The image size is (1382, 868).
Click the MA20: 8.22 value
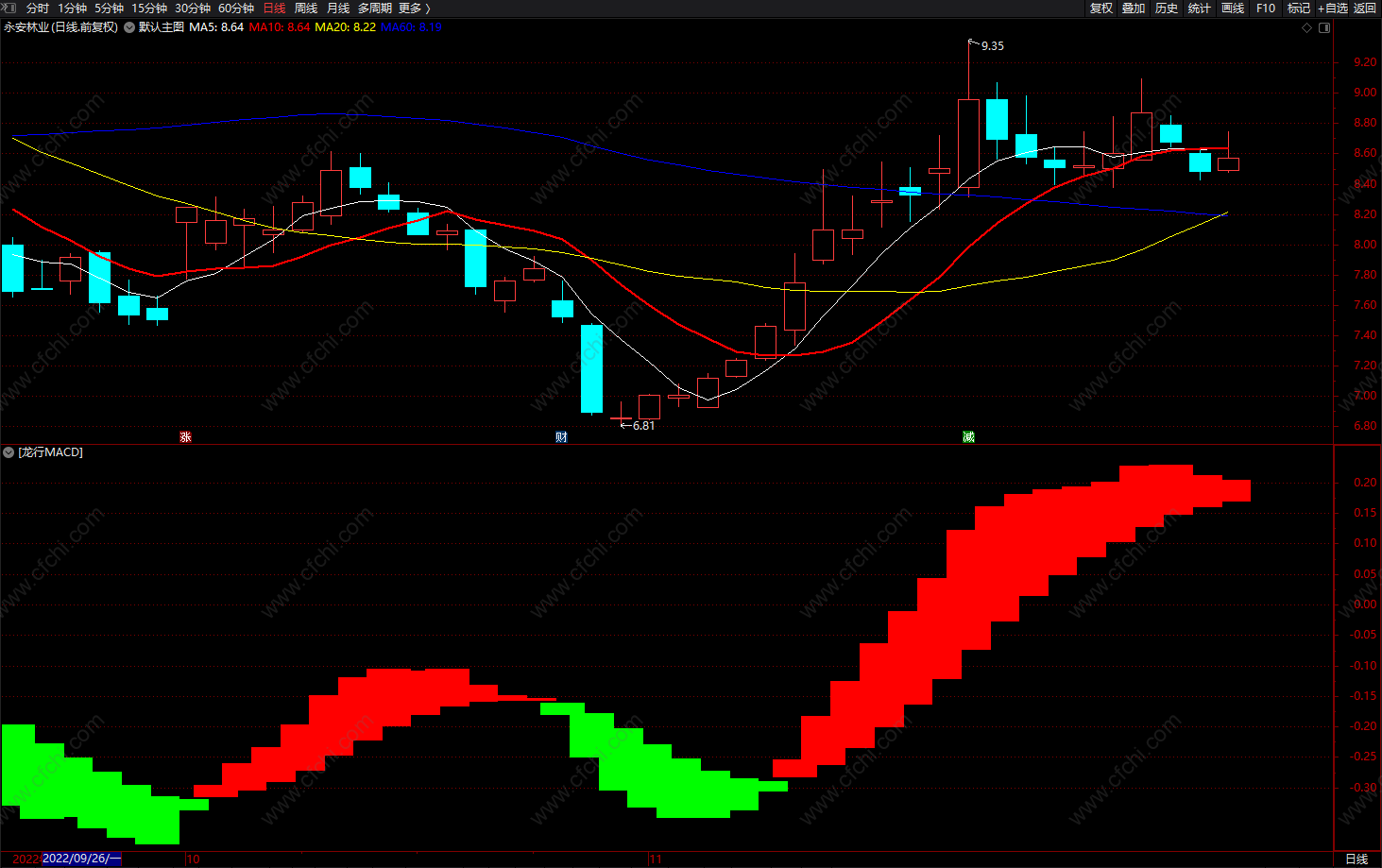click(x=346, y=27)
